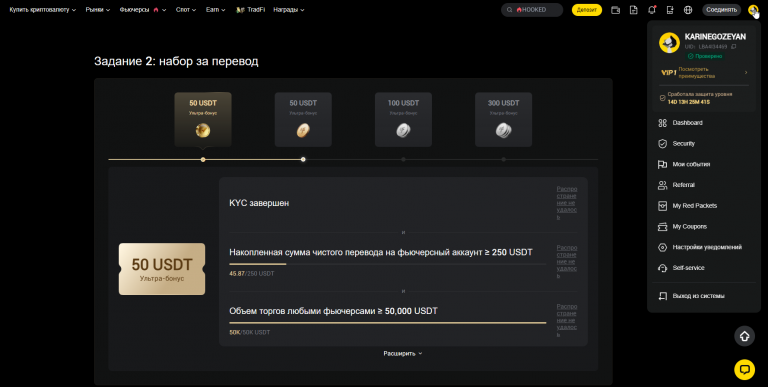
Task: Click the Выход из системы logout icon
Action: pyautogui.click(x=663, y=296)
